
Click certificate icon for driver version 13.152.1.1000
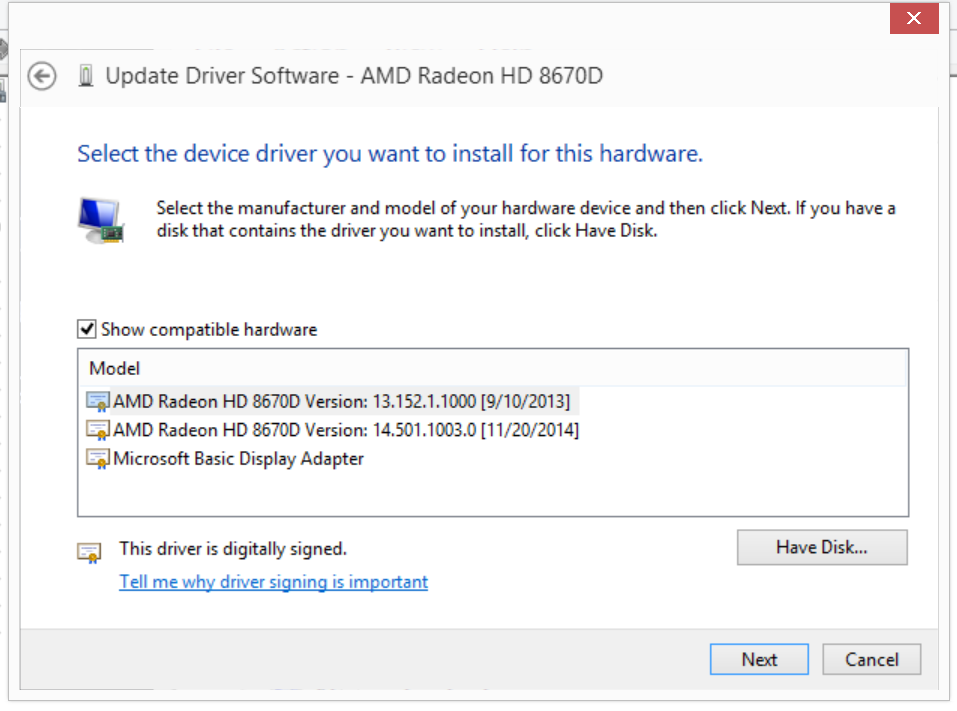pos(98,402)
